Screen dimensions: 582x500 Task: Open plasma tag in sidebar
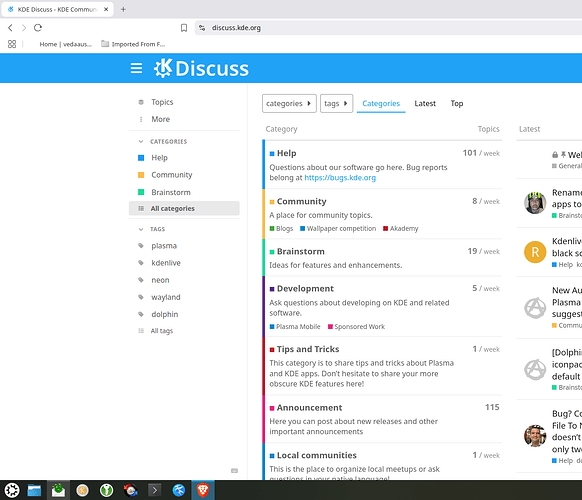[x=164, y=246]
